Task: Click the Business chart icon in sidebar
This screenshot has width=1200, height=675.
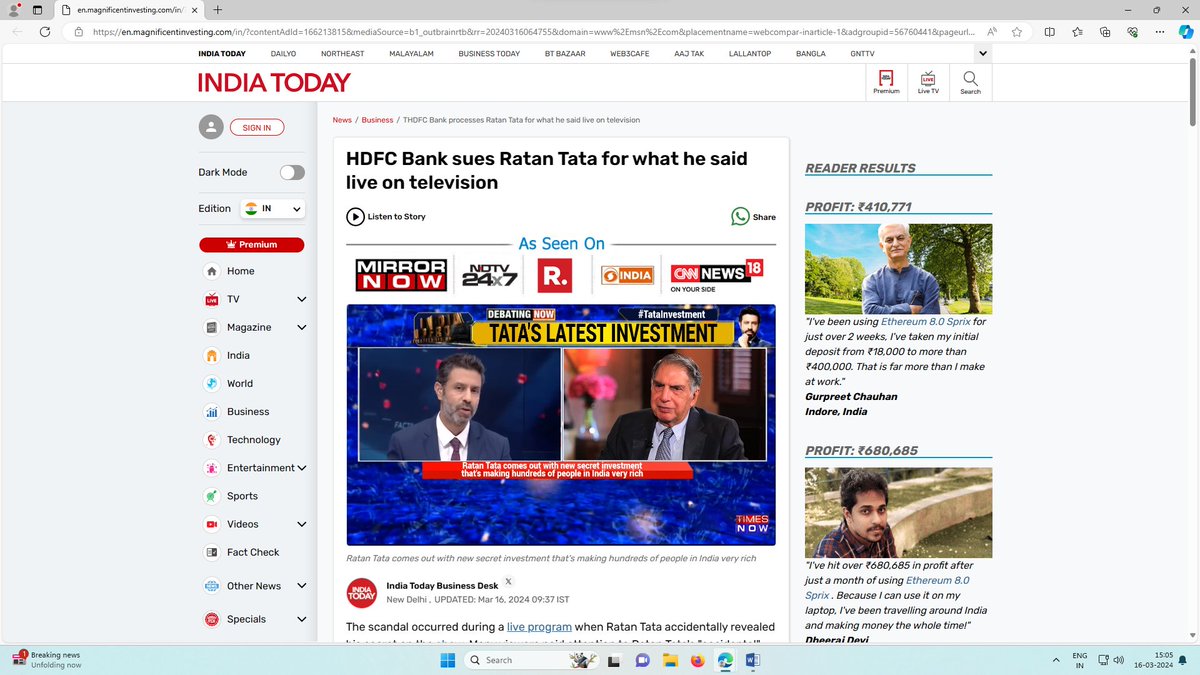Action: [x=211, y=411]
